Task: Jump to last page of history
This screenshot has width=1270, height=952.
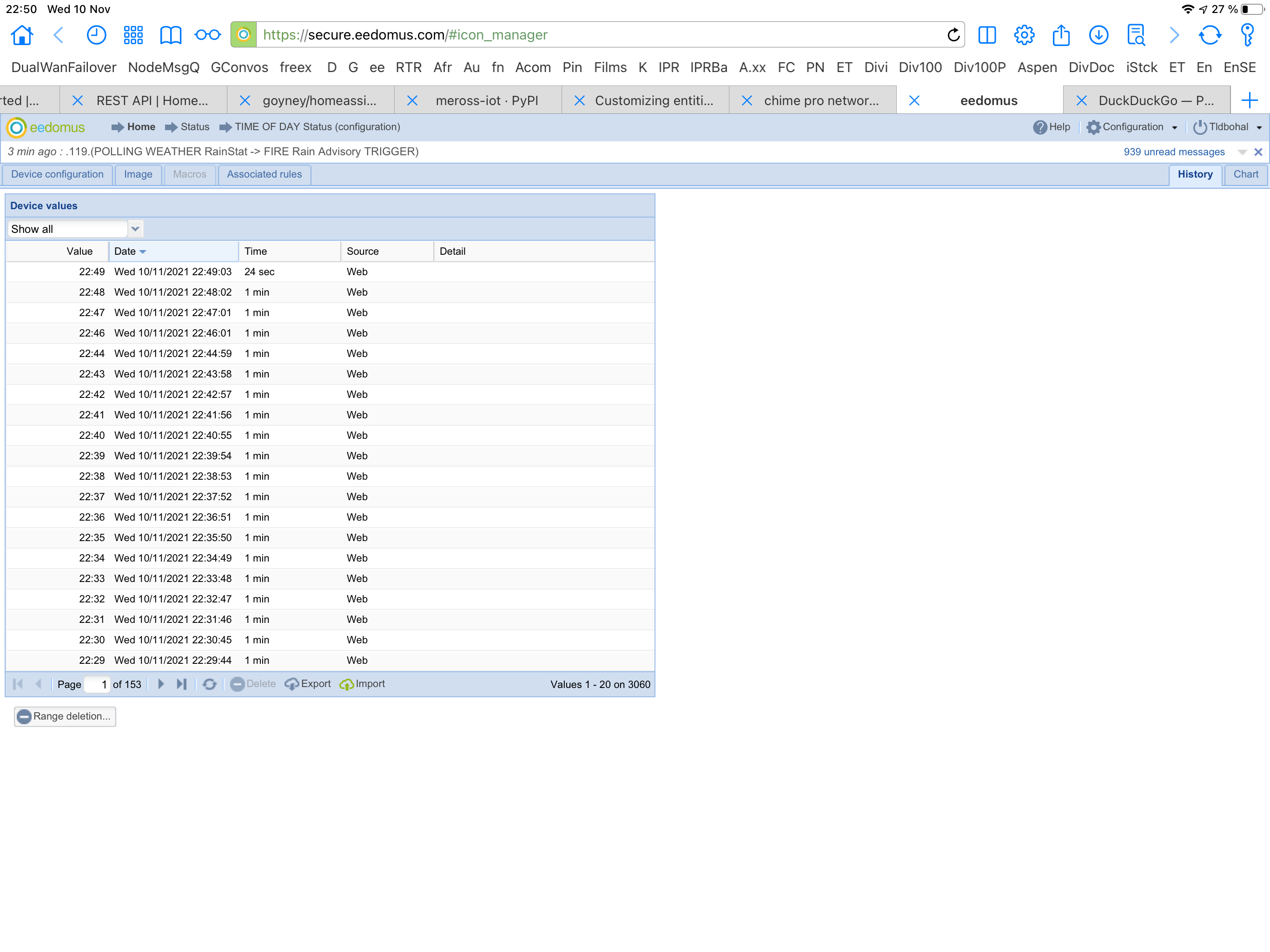Action: [x=181, y=684]
